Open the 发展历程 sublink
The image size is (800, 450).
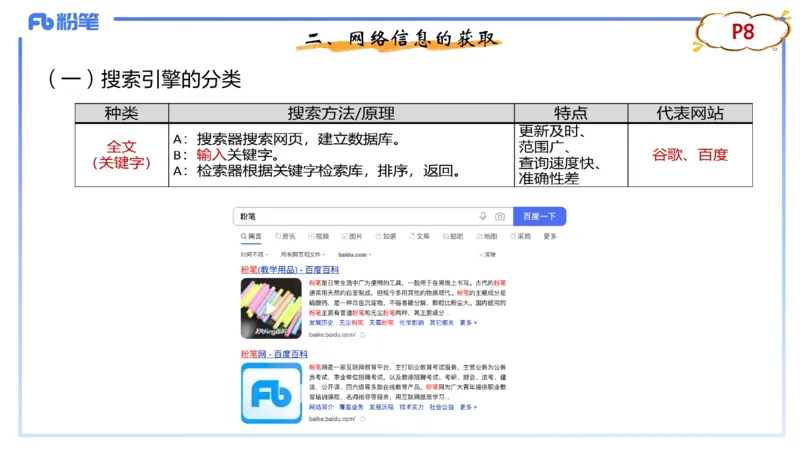click(381, 407)
